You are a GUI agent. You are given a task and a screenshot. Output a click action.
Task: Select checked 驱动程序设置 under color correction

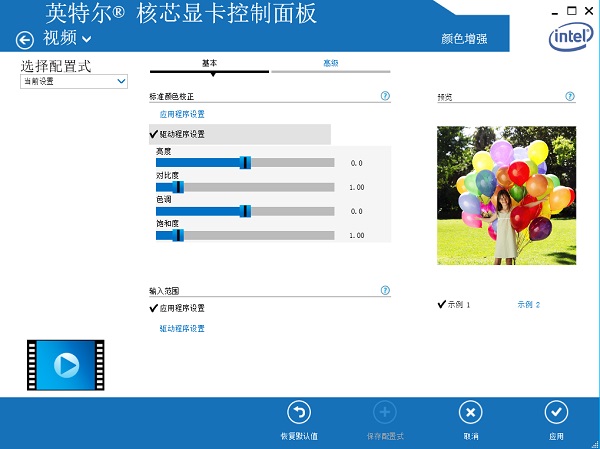point(240,134)
